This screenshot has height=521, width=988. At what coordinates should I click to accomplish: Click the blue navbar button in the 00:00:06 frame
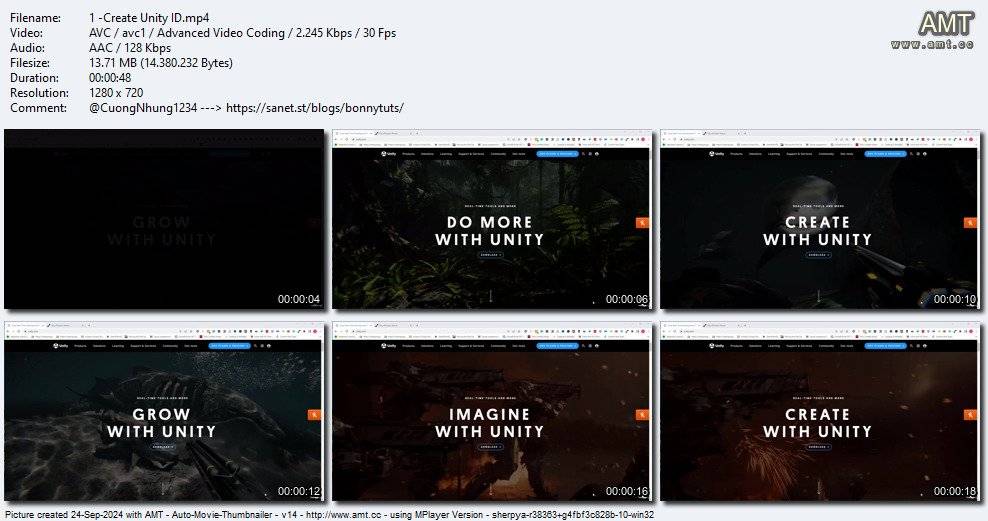coord(557,154)
